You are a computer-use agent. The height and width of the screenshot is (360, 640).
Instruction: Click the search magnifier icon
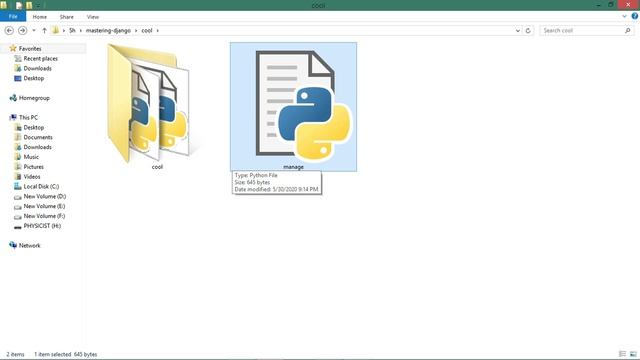tap(628, 31)
